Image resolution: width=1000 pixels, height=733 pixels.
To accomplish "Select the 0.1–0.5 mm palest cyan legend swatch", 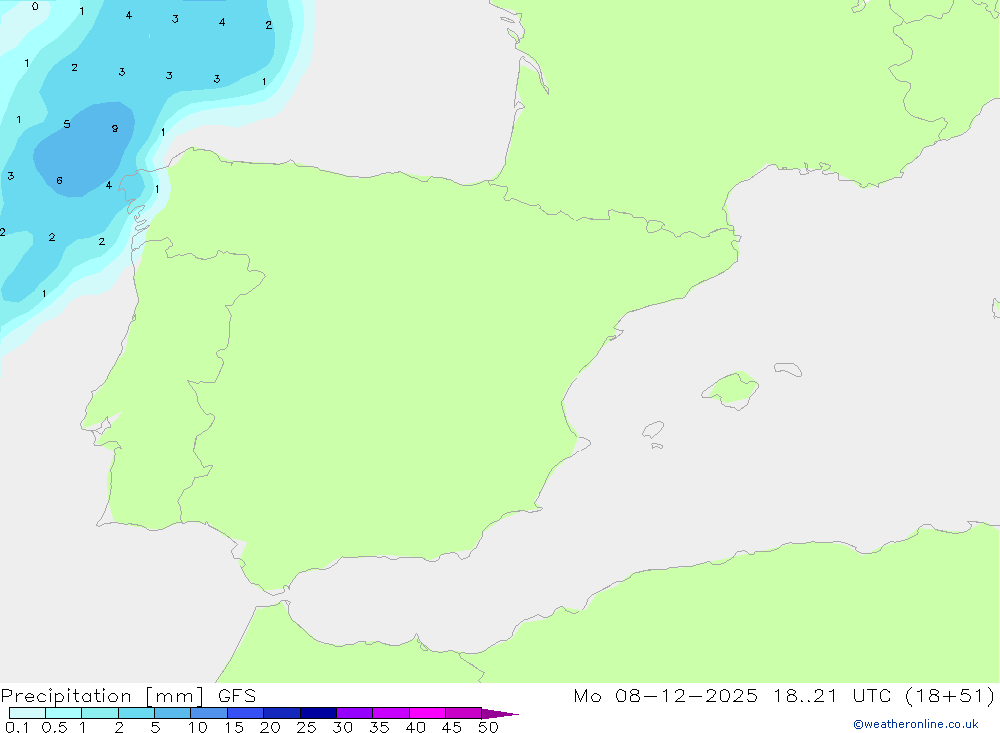I will pos(27,713).
